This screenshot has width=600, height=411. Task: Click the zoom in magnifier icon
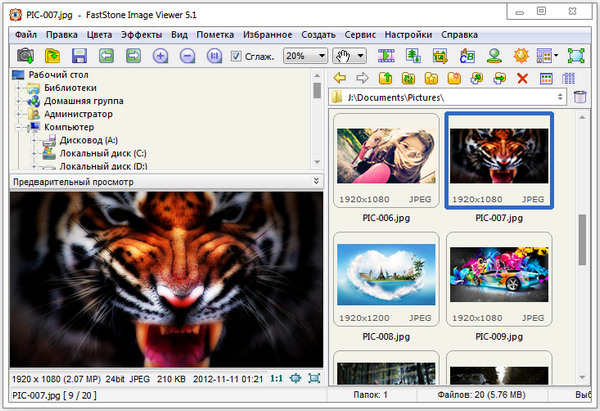click(x=160, y=56)
